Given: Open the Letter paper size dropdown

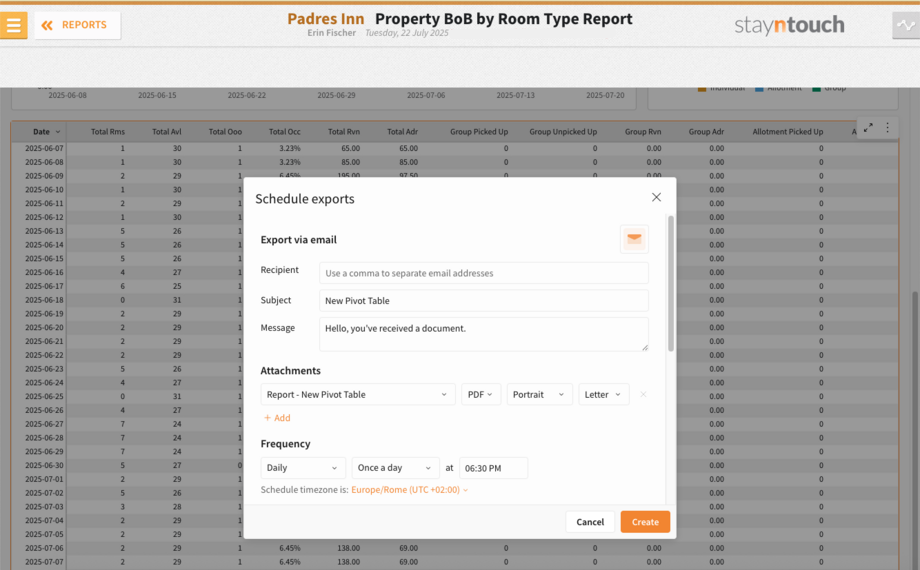Looking at the screenshot, I should 603,394.
